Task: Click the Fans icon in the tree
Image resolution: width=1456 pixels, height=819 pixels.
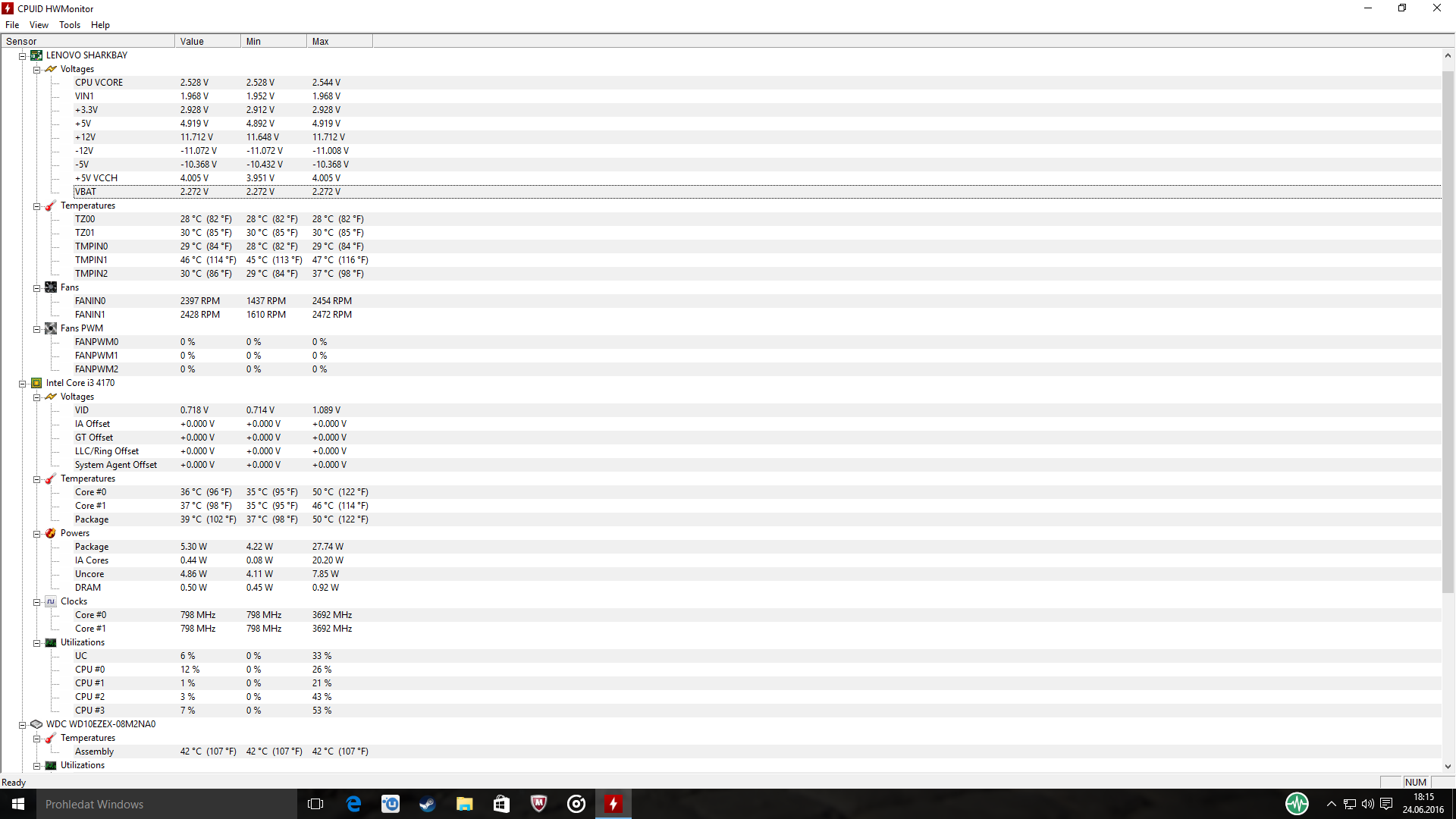Action: [x=51, y=287]
